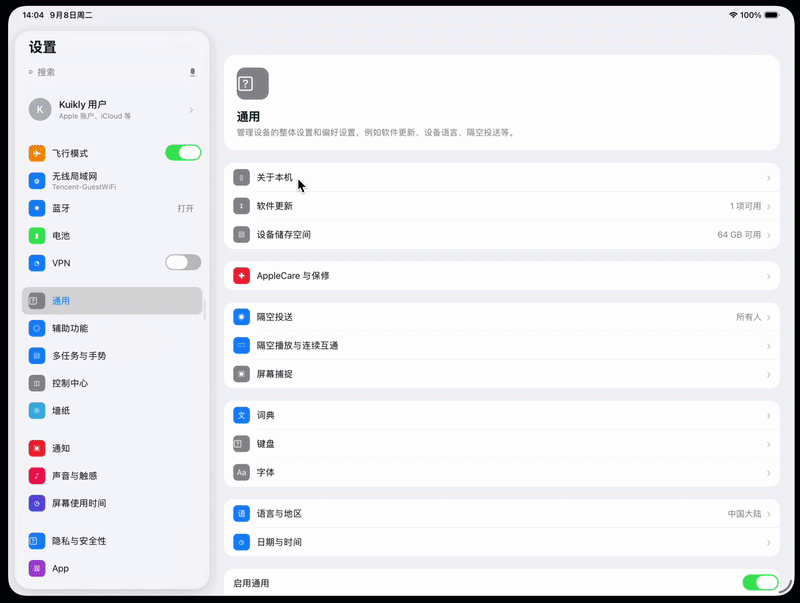
Task: Click the purple 屏幕使用时间 icon
Action: tap(37, 504)
